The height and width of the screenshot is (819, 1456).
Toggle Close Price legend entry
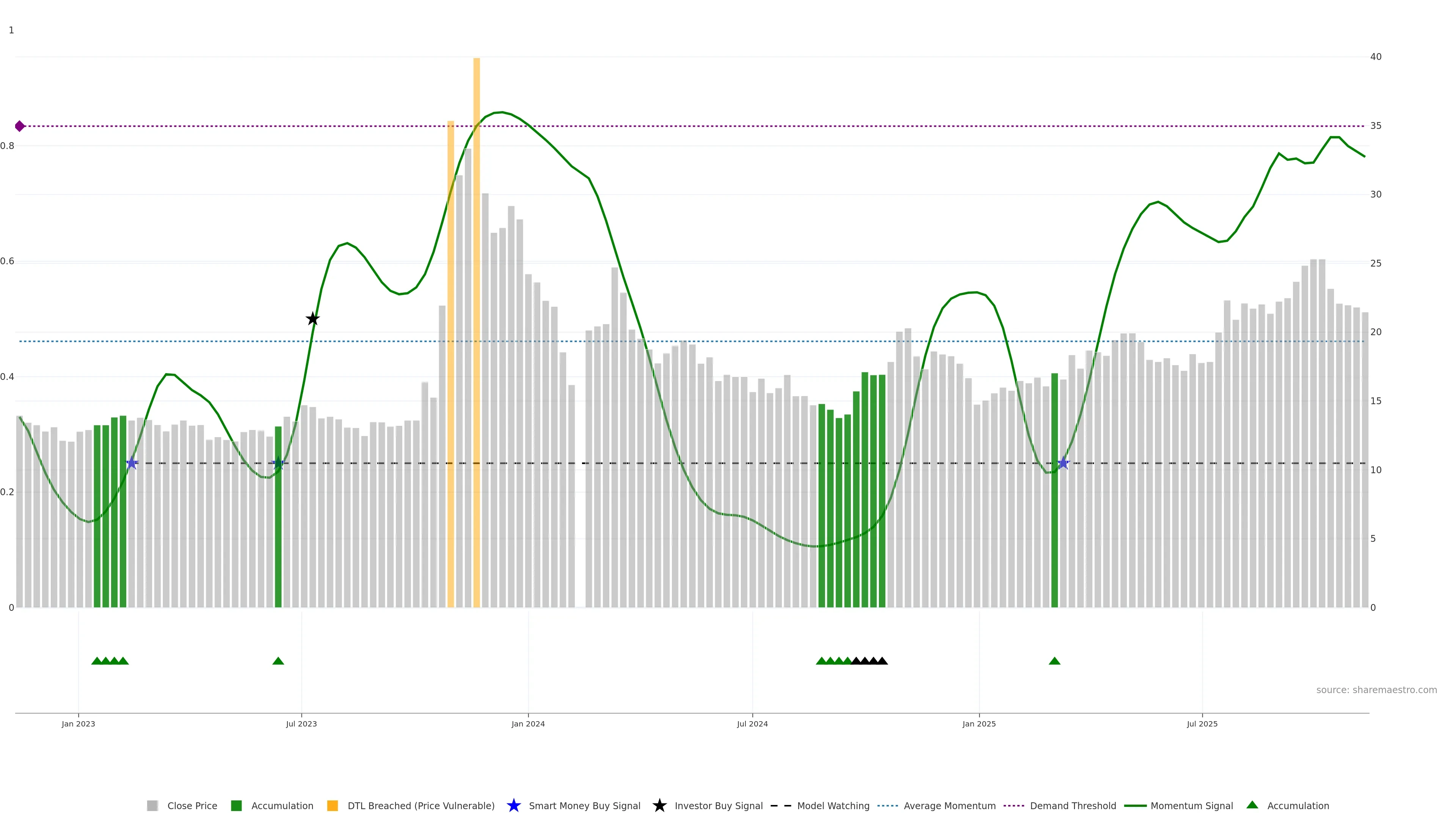191,805
